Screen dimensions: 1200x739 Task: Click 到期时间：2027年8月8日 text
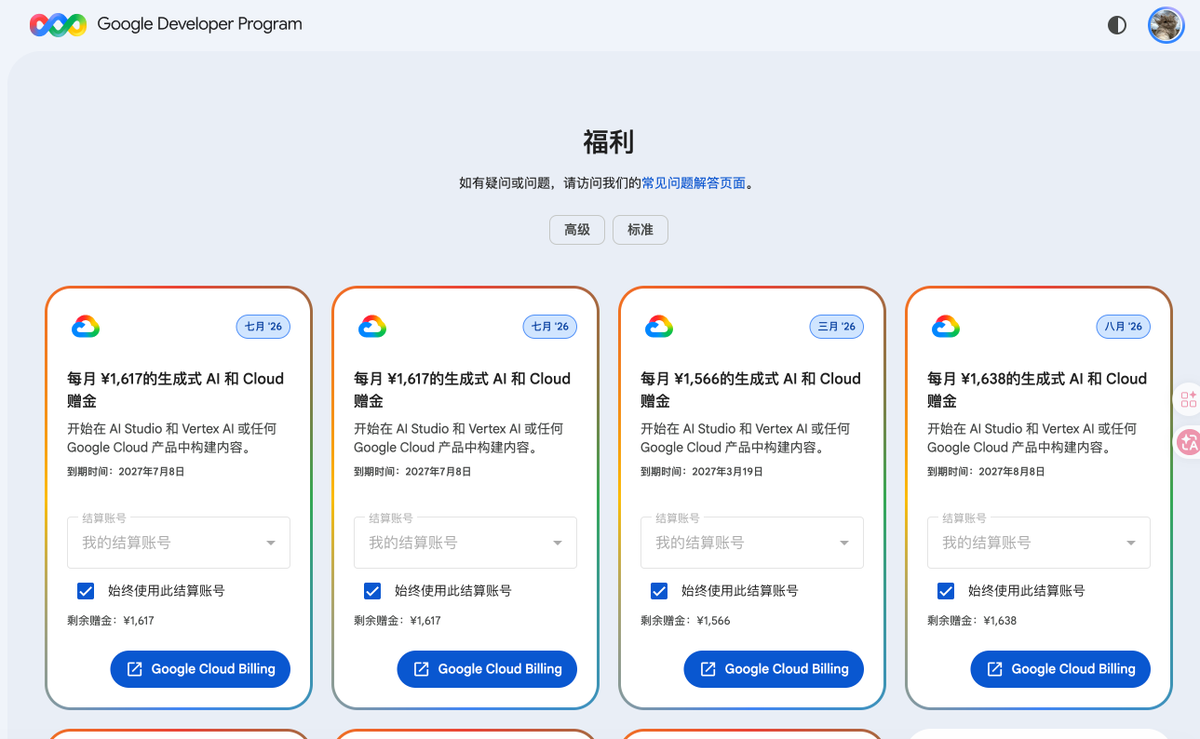point(986,471)
